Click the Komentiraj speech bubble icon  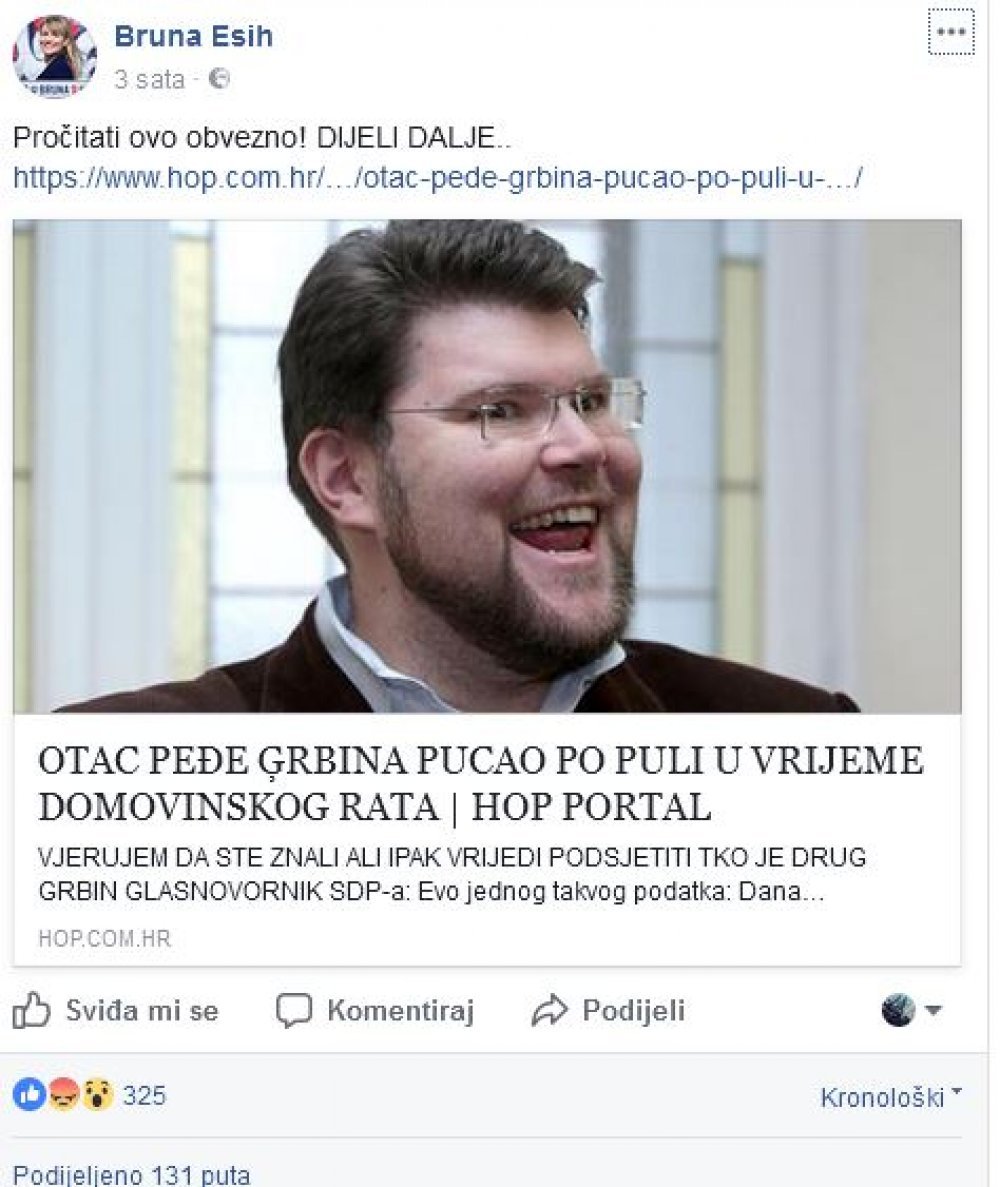(294, 1010)
